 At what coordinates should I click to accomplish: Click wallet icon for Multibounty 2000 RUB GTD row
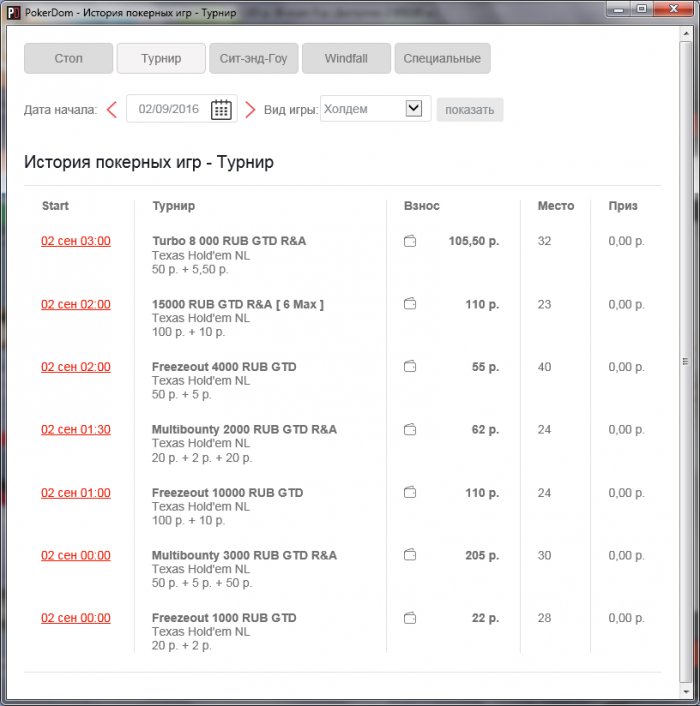[x=410, y=430]
